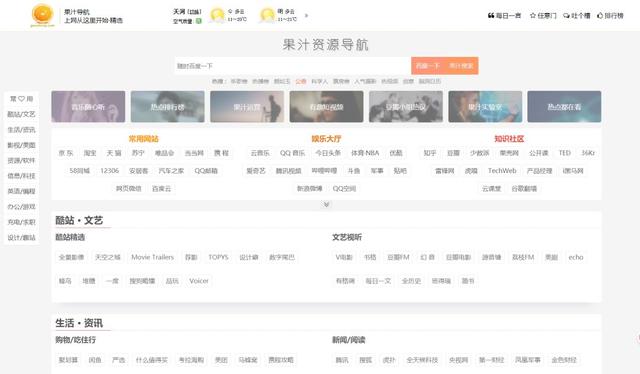
Task: Open the QQ空间 link
Action: tap(344, 189)
